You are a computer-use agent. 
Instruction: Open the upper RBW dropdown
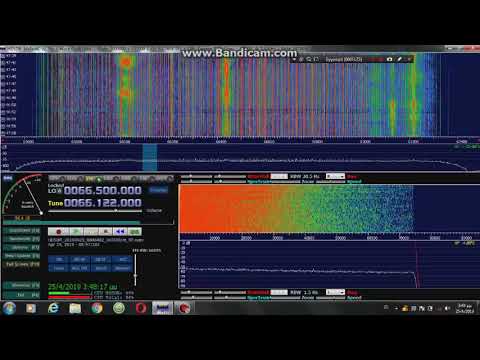[x=335, y=176]
